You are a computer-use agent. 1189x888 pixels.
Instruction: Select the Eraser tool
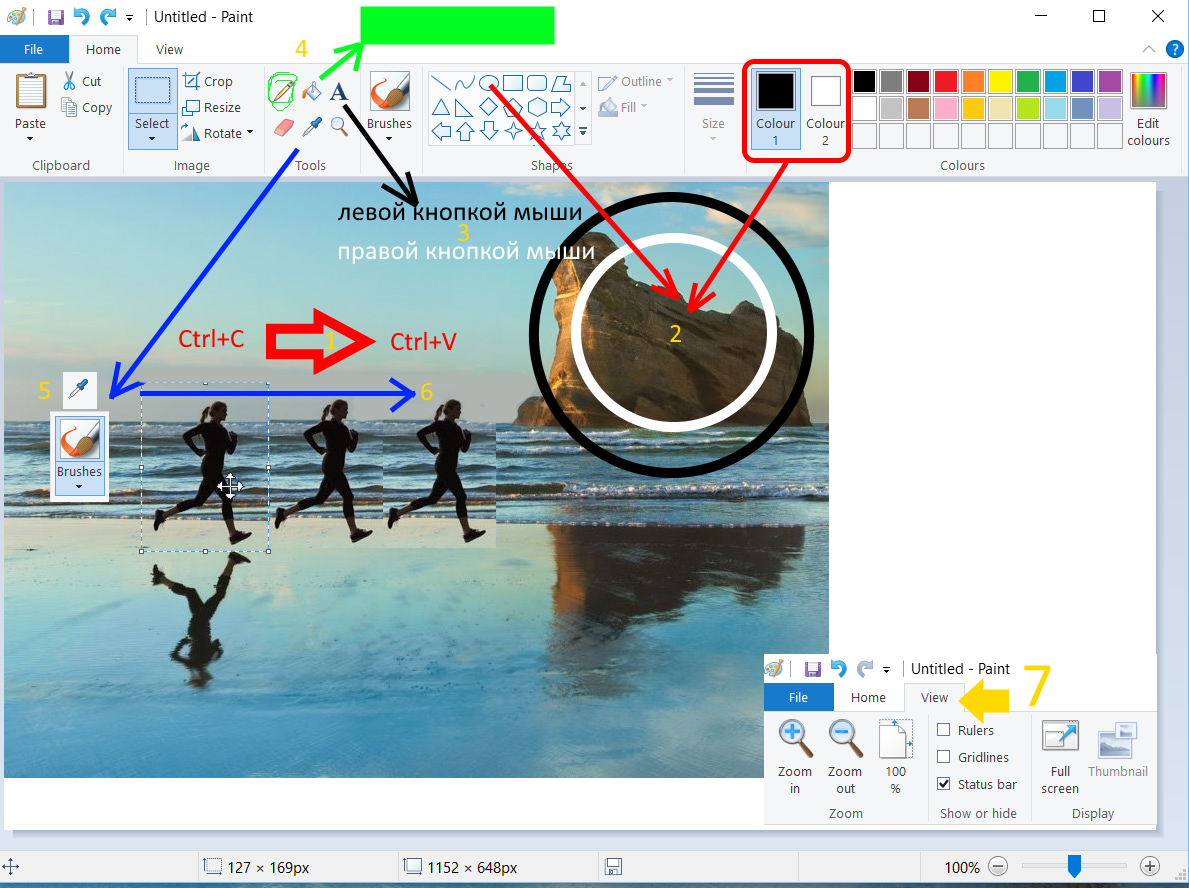284,127
